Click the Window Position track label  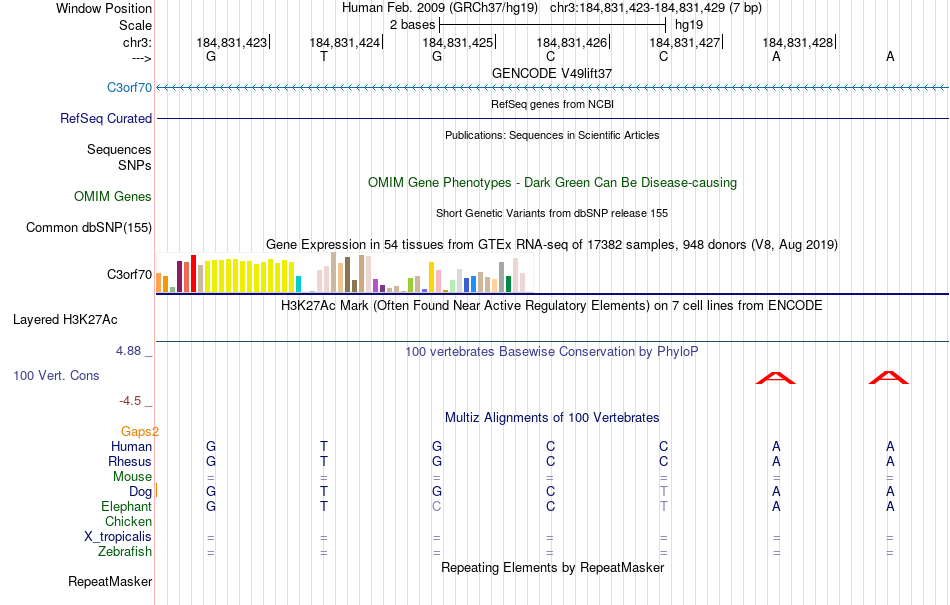pos(104,8)
